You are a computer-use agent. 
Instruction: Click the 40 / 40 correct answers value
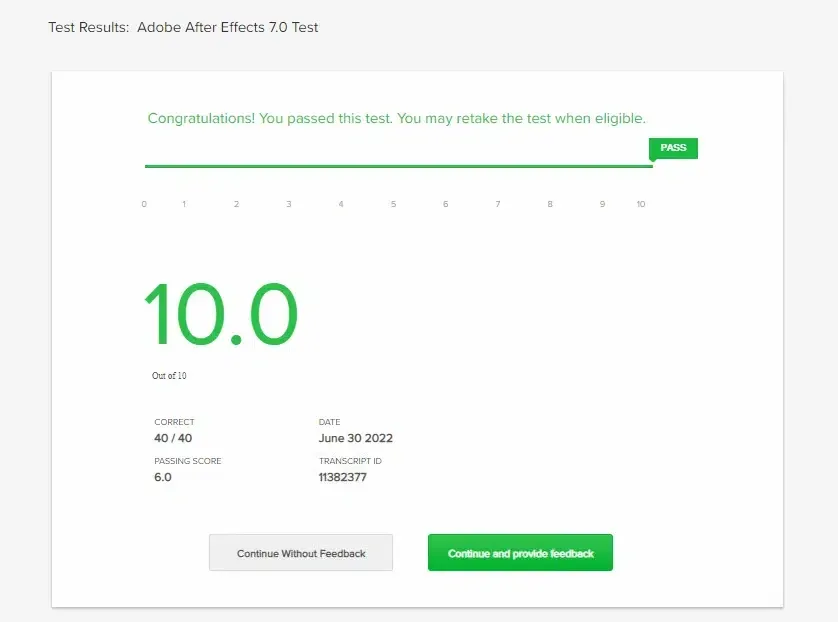(173, 438)
